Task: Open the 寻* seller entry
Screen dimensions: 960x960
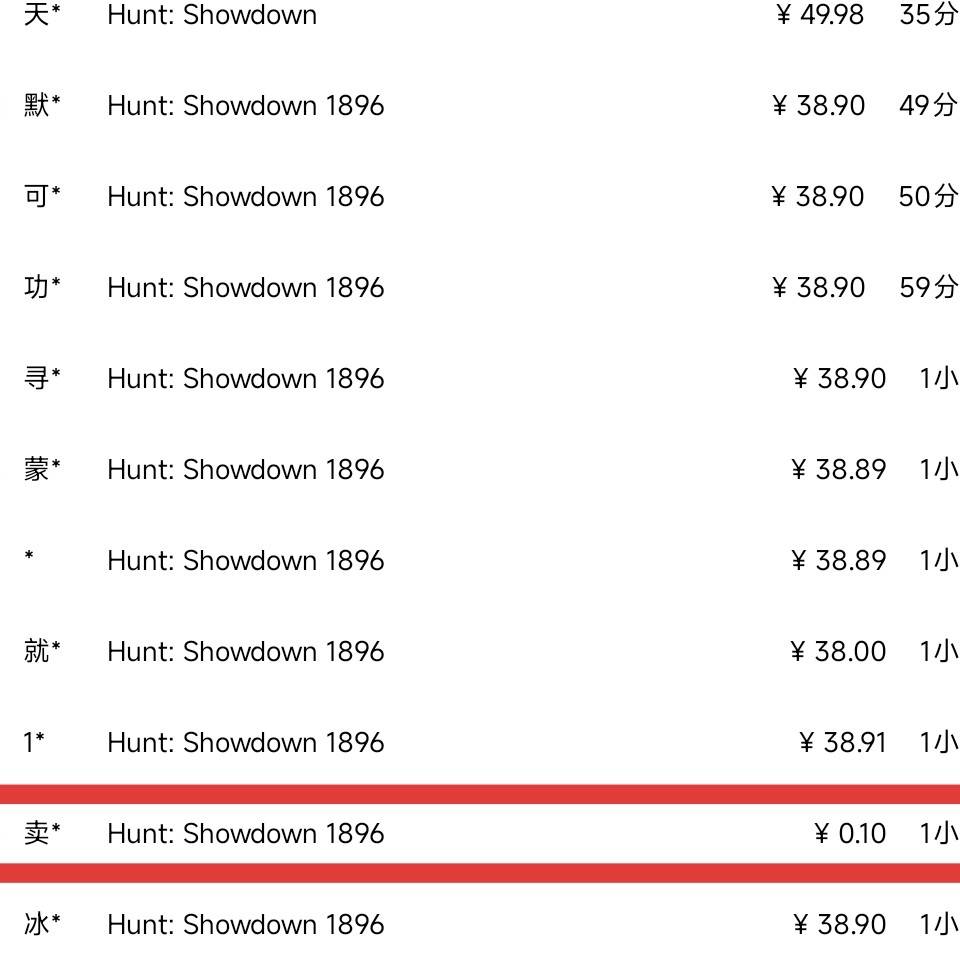Action: tap(41, 379)
